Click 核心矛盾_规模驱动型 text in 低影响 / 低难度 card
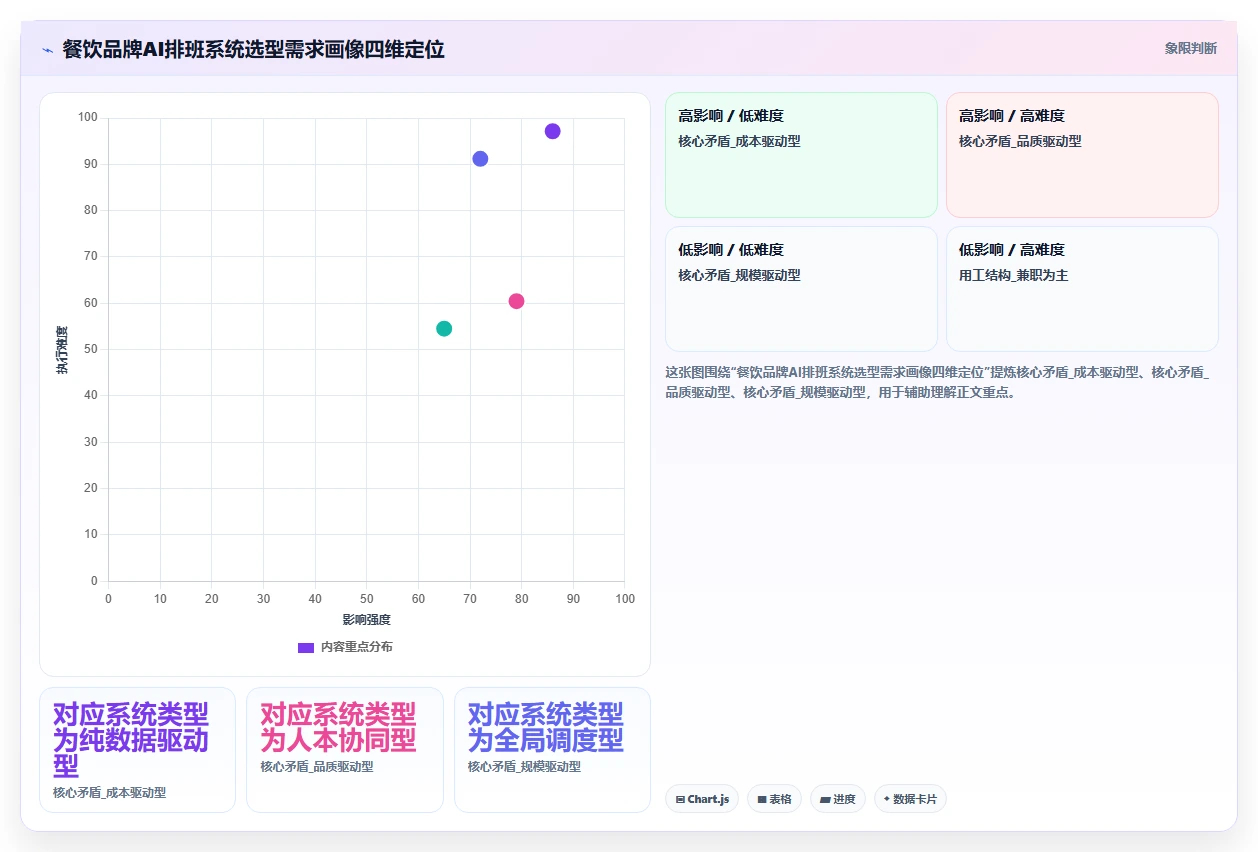Screen dimensions: 1258x852 [x=739, y=275]
